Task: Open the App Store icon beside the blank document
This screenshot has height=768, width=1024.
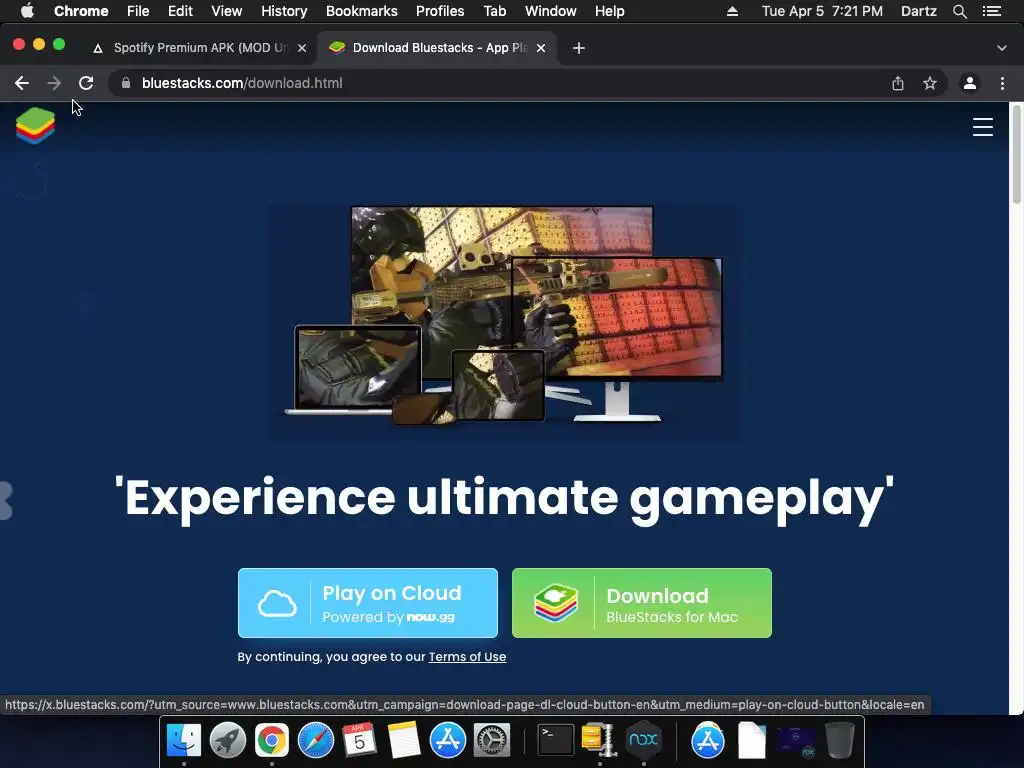Action: [x=708, y=740]
